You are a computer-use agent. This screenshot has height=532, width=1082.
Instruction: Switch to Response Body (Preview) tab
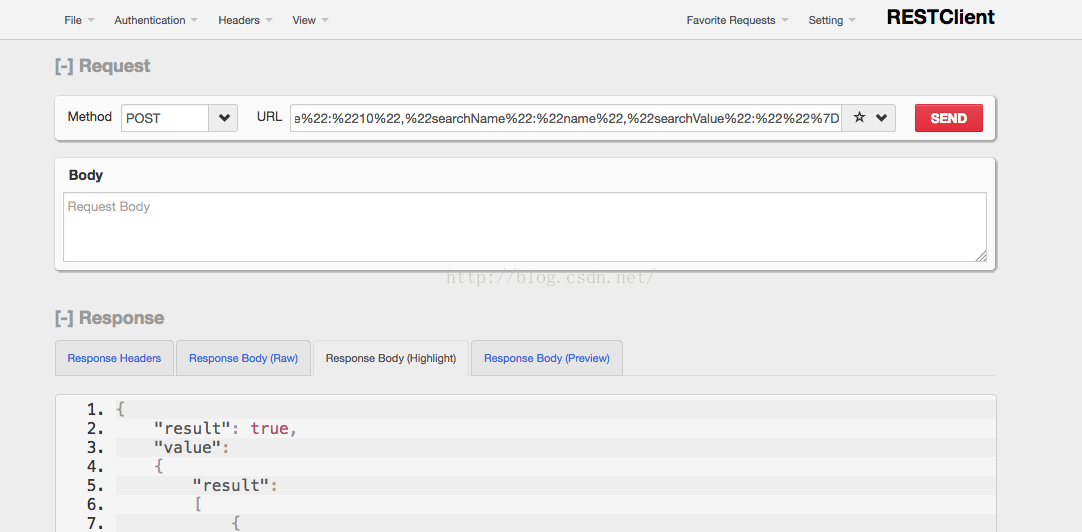[546, 358]
